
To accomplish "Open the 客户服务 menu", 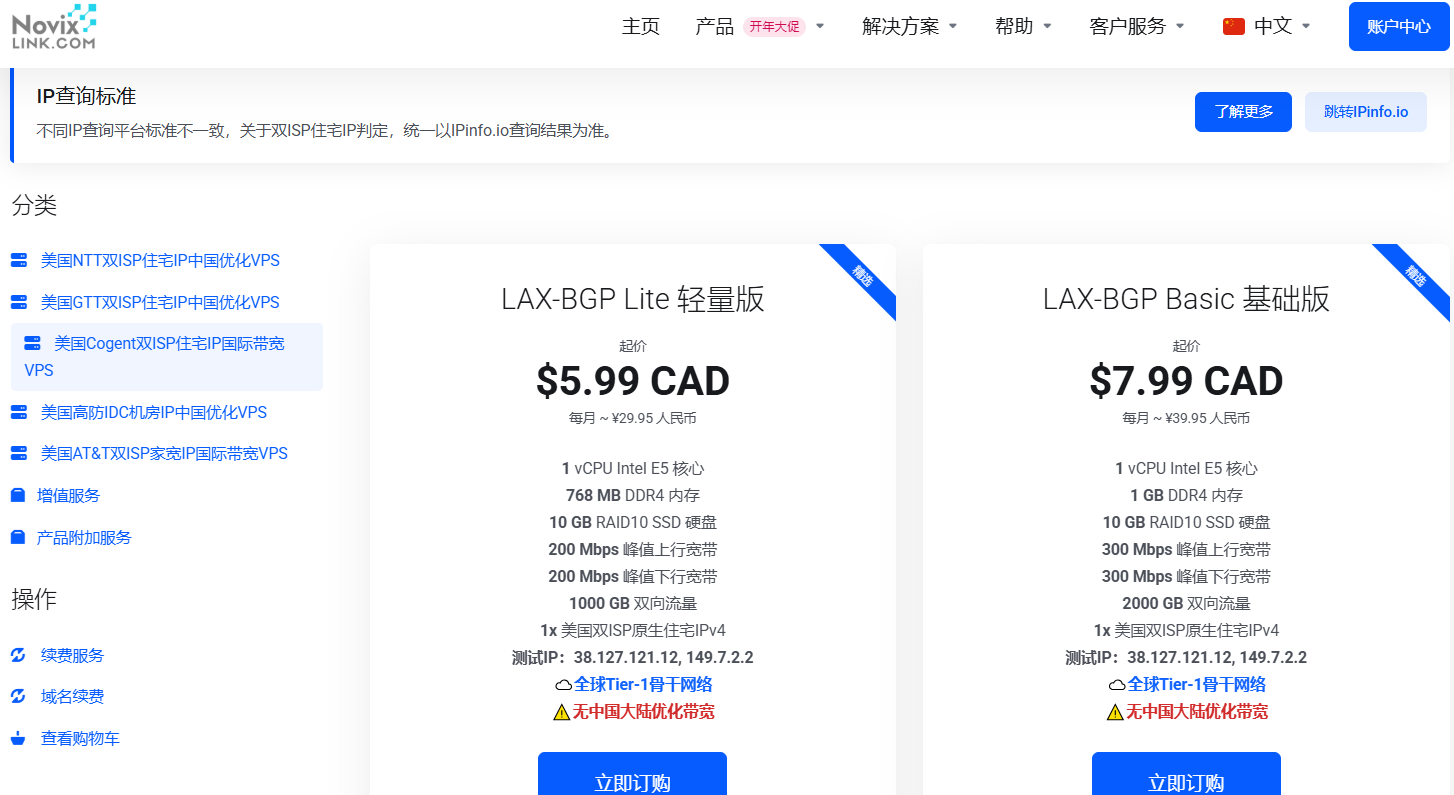I will coord(1128,27).
